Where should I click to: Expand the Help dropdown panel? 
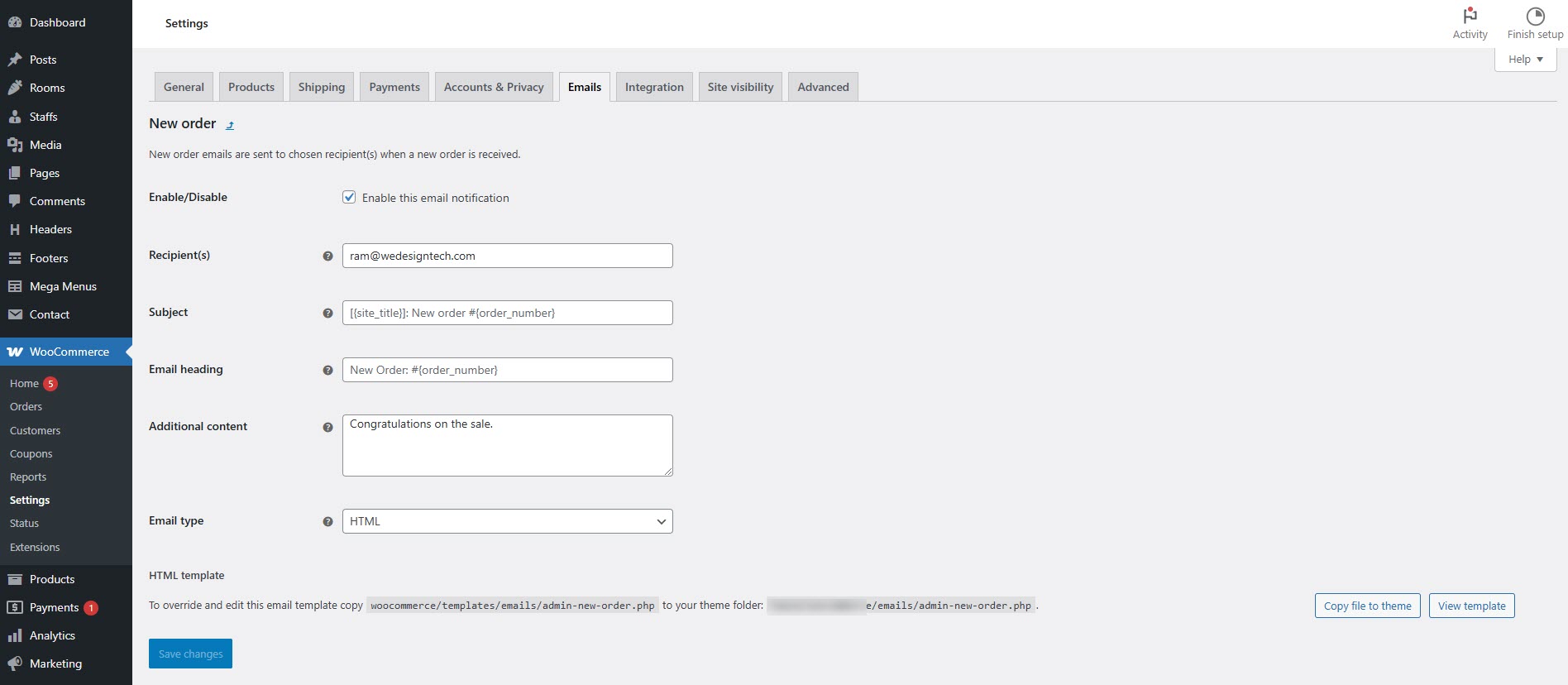1525,60
